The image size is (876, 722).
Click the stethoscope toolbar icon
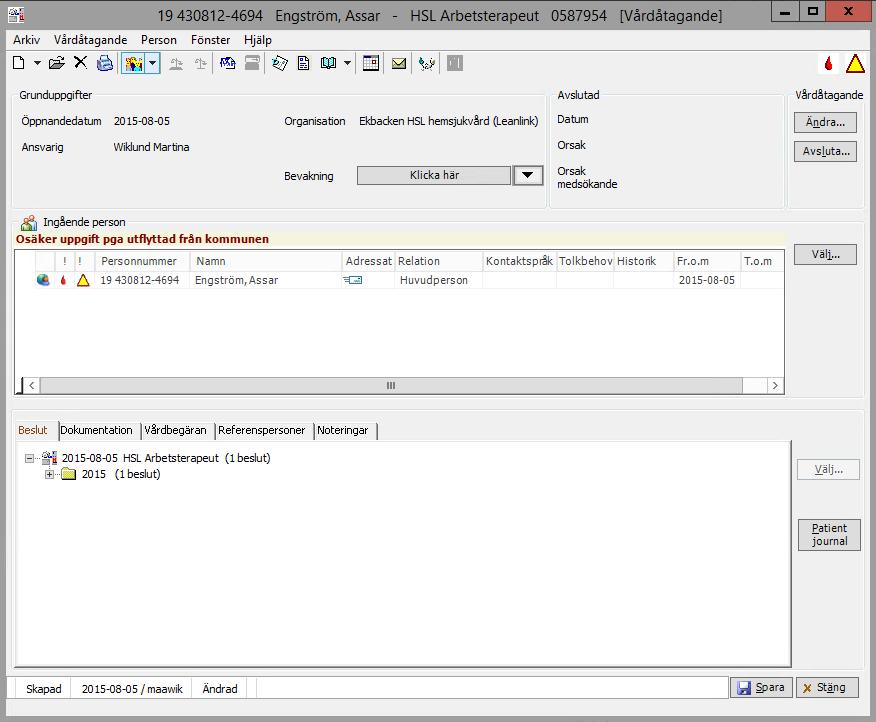(x=427, y=63)
